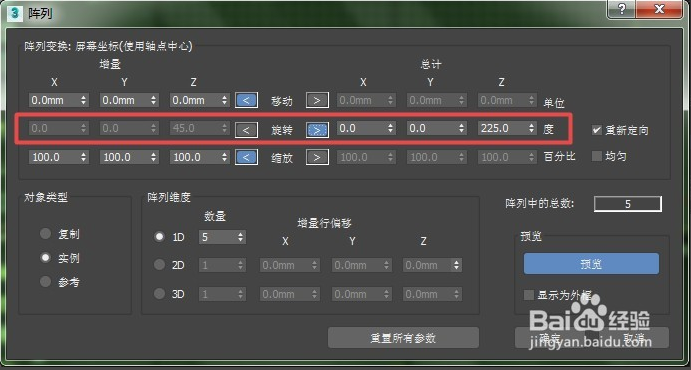Click the incremental scale Y 100.0 field
The height and width of the screenshot is (370, 691).
pos(129,157)
